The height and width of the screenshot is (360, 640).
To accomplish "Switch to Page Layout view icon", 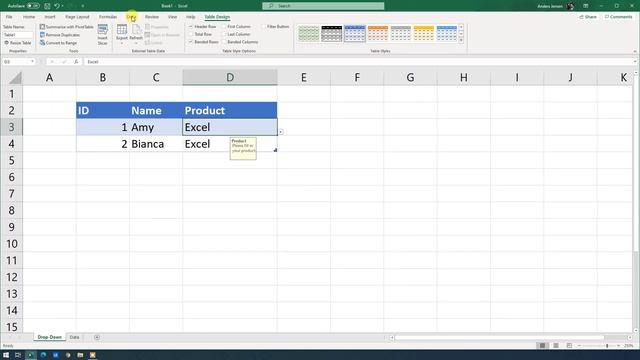I will [x=556, y=345].
